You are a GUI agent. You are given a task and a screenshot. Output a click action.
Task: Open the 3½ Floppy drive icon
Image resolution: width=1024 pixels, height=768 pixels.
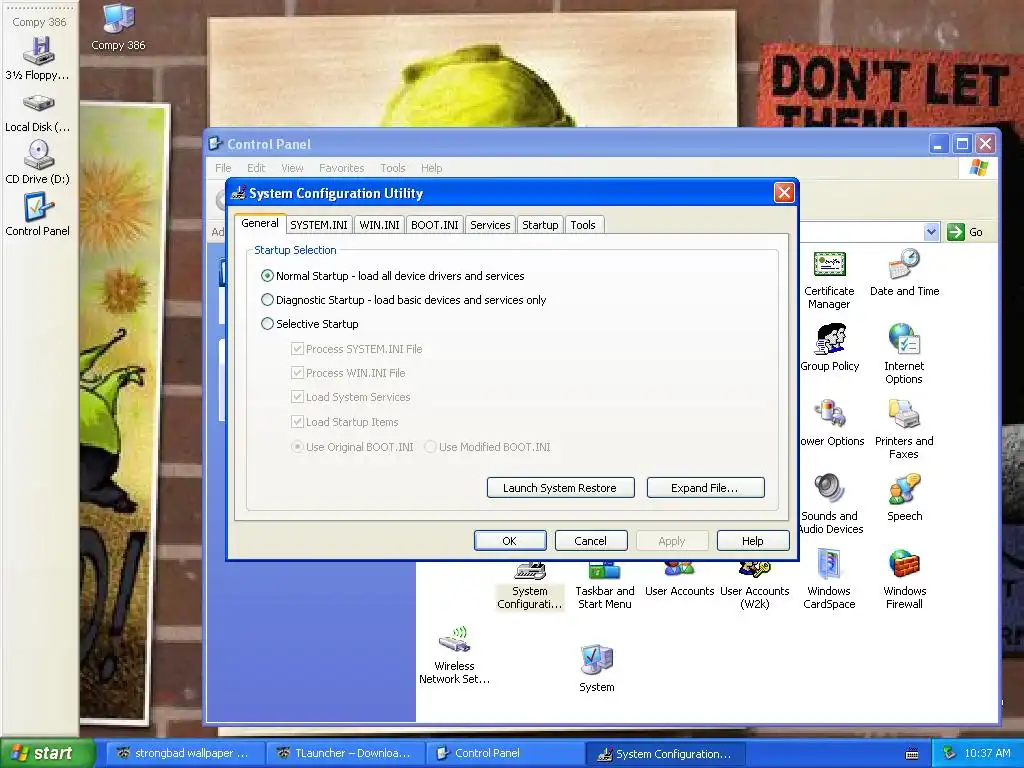point(38,58)
